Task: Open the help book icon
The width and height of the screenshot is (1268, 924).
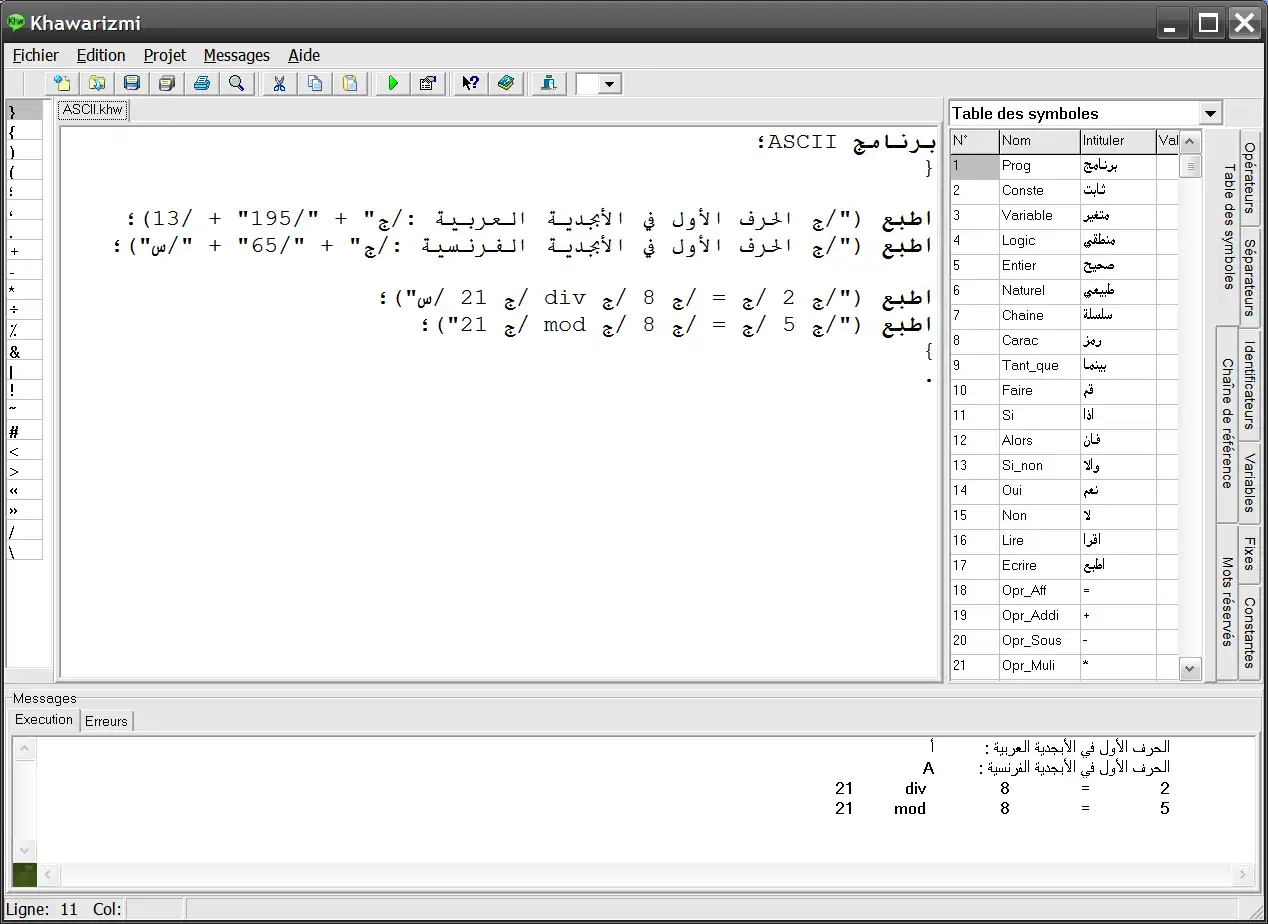Action: coord(505,83)
